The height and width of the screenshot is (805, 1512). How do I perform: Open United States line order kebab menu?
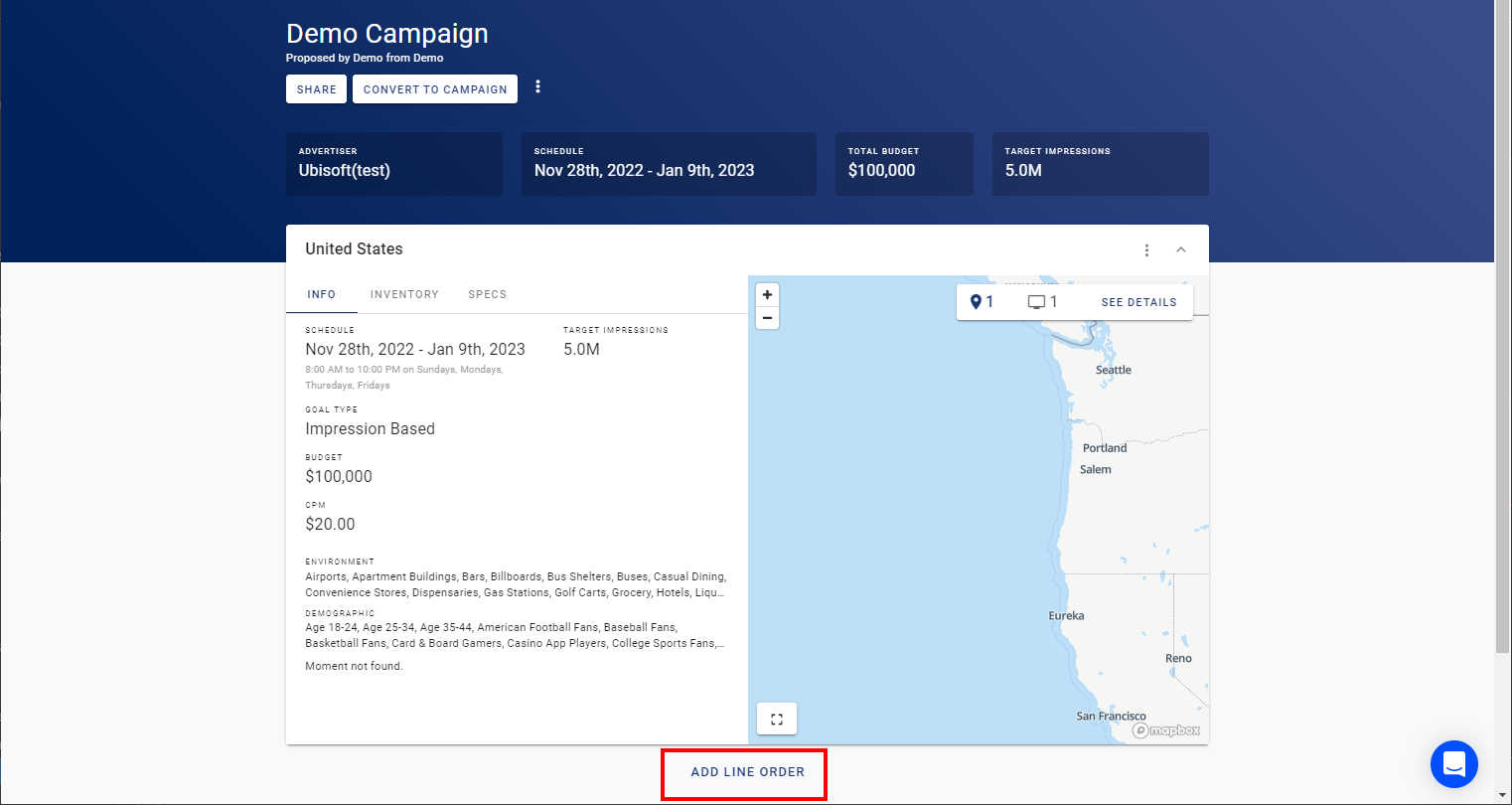pyautogui.click(x=1146, y=250)
